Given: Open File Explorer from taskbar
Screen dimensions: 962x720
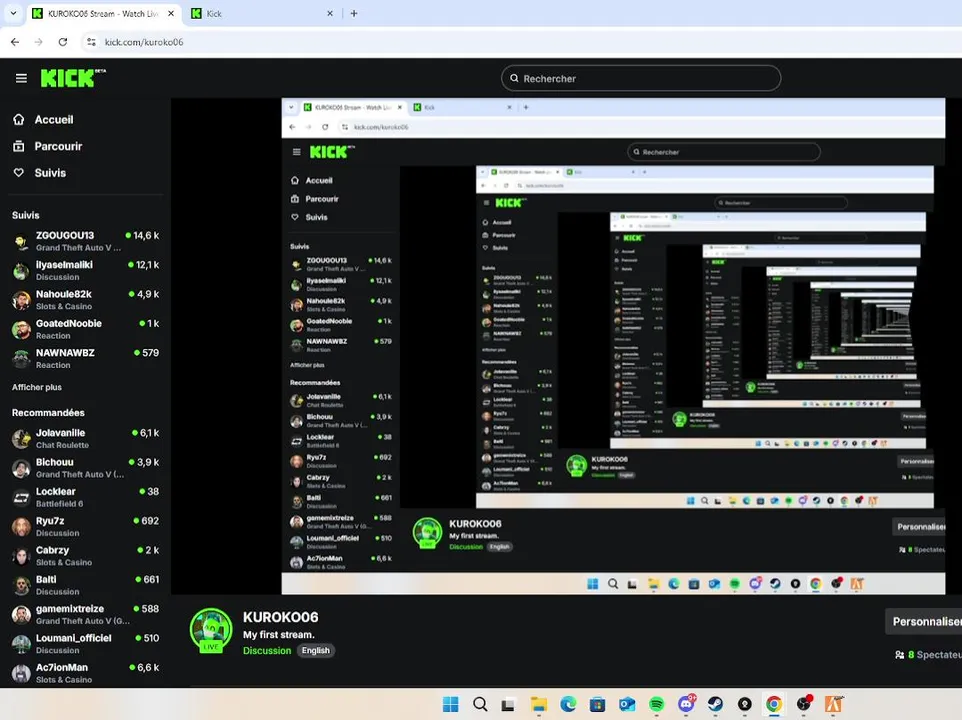Looking at the screenshot, I should tap(539, 705).
